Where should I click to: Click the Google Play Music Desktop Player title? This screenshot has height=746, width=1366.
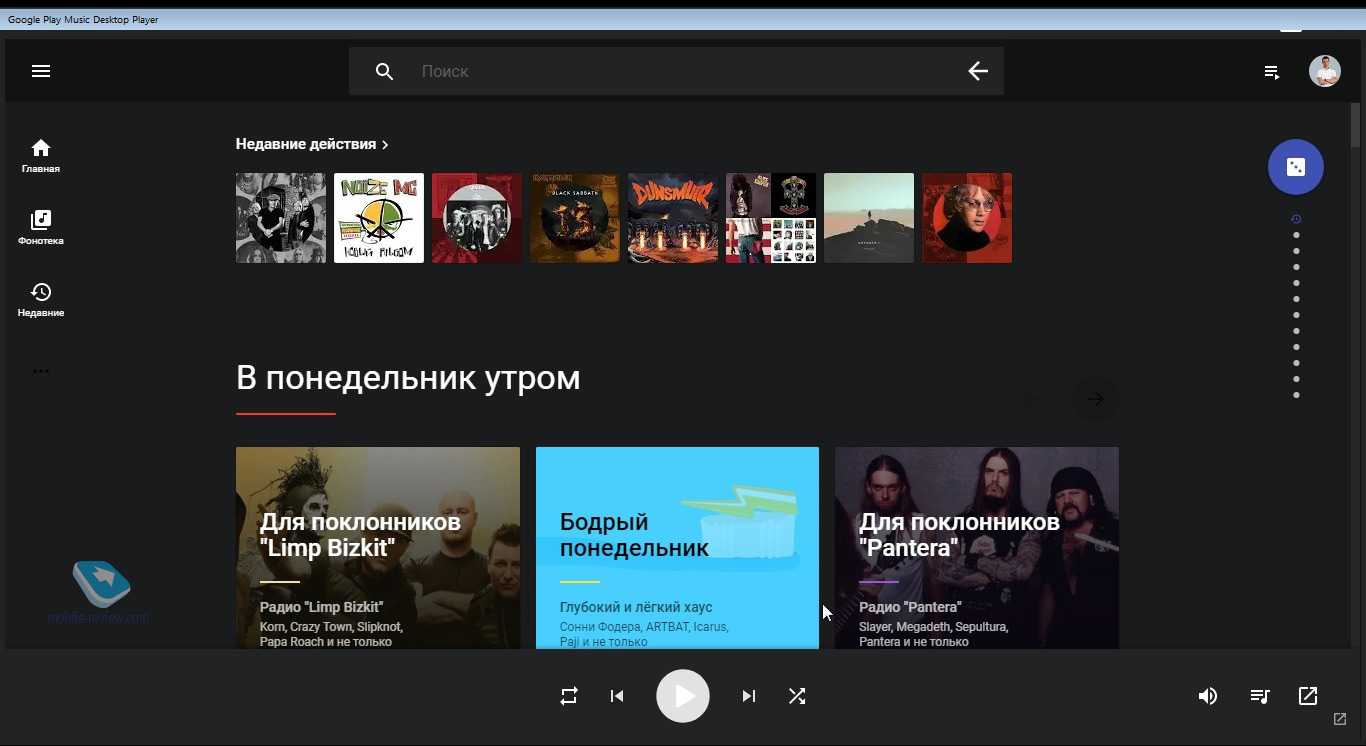tap(83, 19)
